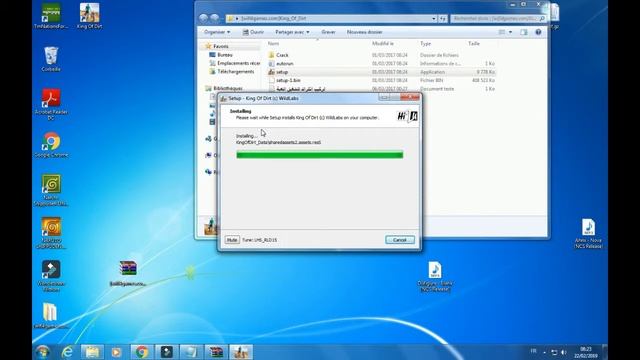Select the King Of Dirt desktop shortcut
The image size is (640, 360).
89,16
